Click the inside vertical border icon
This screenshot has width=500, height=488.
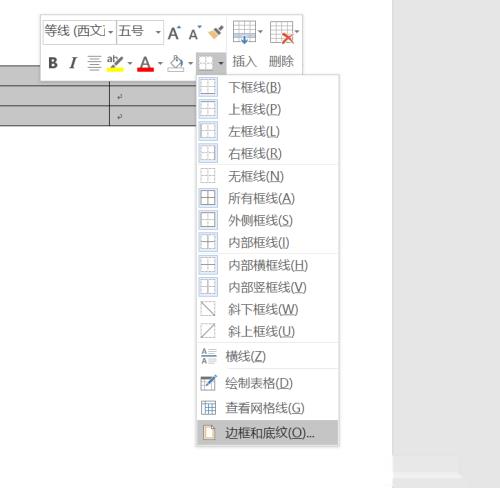coord(208,287)
